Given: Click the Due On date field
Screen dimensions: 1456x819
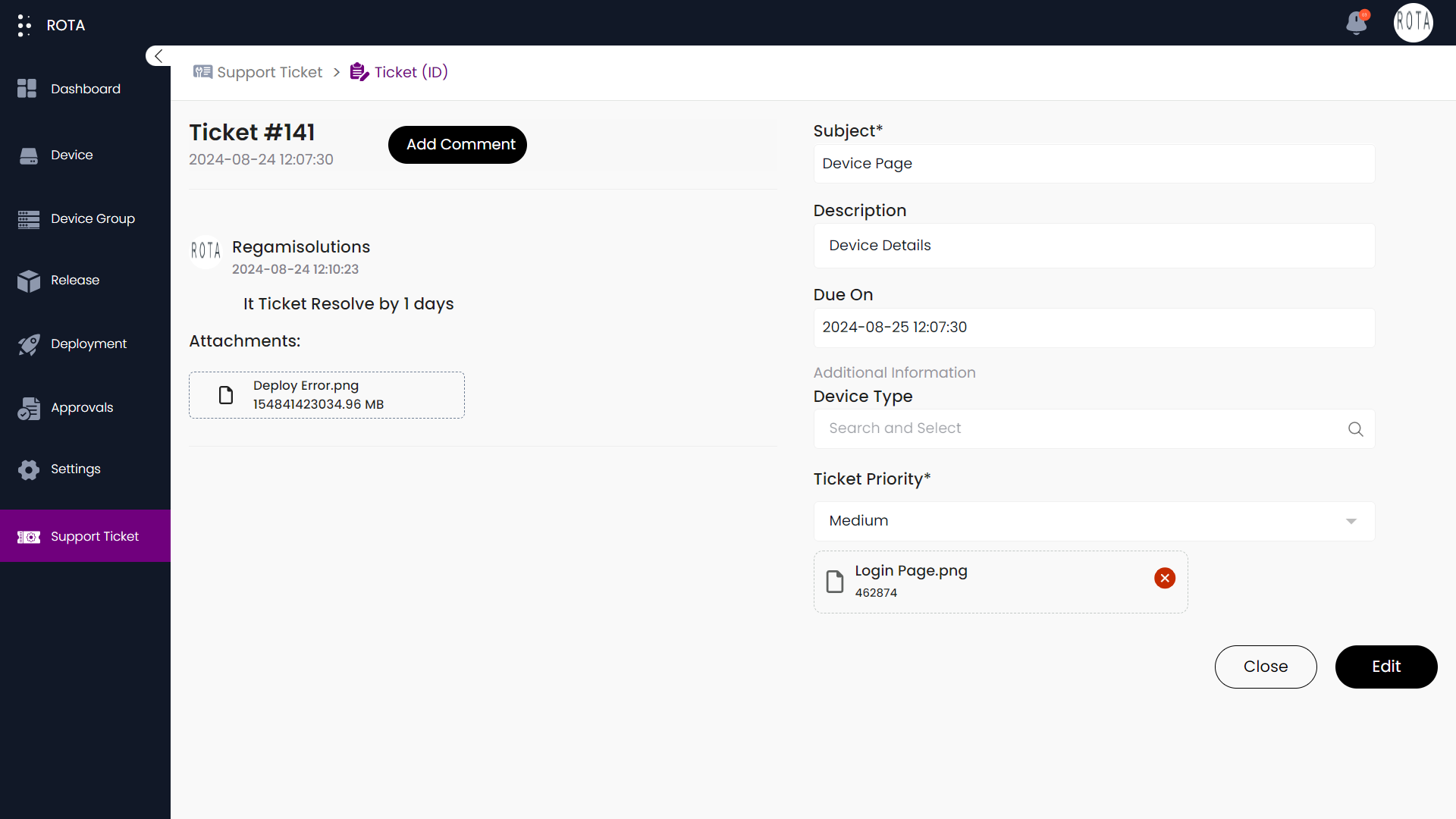Looking at the screenshot, I should pyautogui.click(x=1094, y=328).
